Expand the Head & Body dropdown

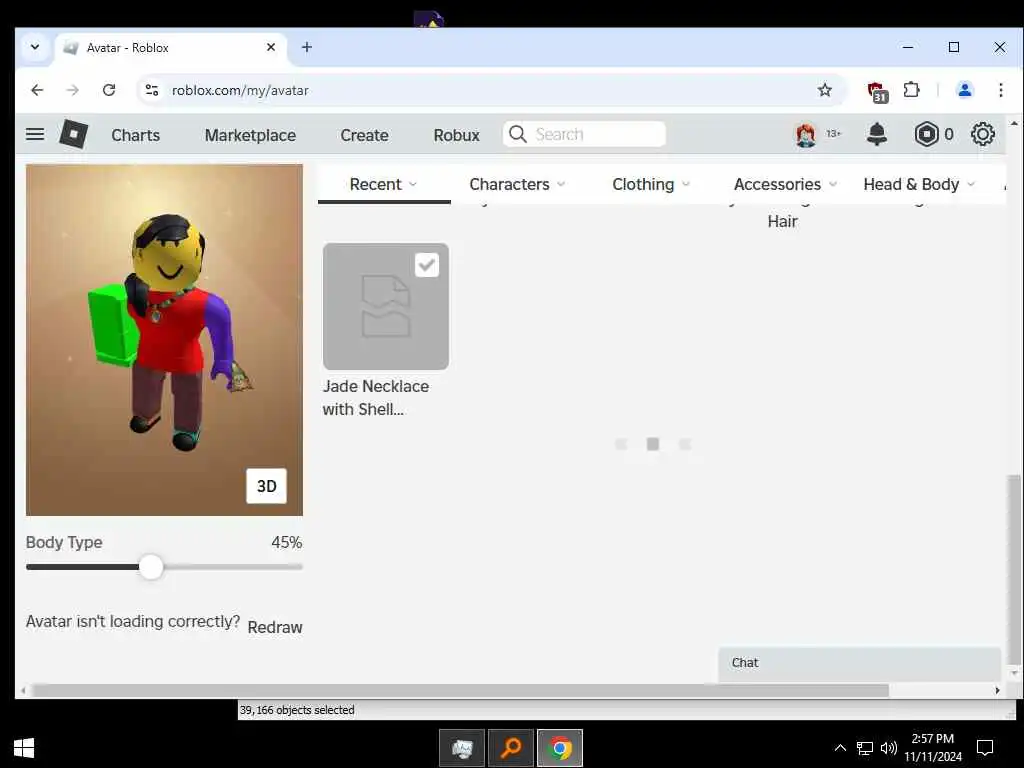point(919,184)
